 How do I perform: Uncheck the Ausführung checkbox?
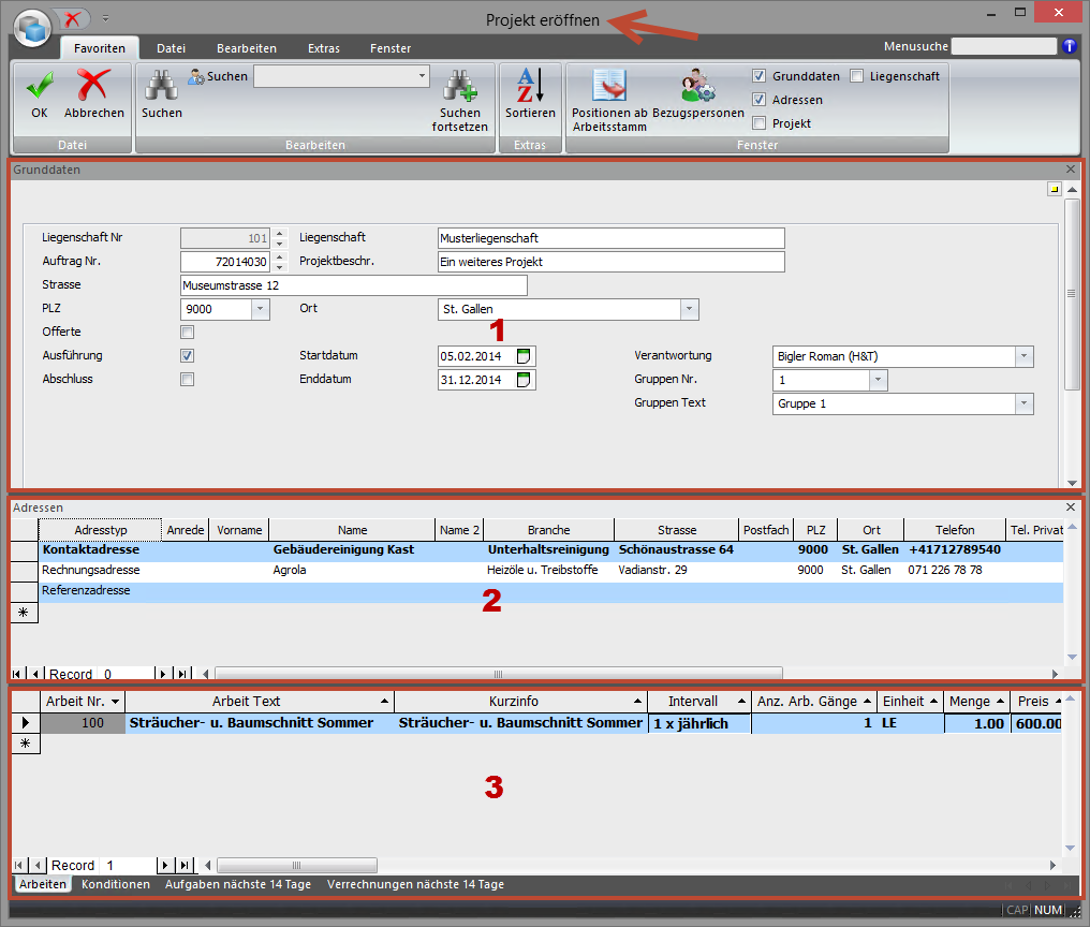point(187,356)
